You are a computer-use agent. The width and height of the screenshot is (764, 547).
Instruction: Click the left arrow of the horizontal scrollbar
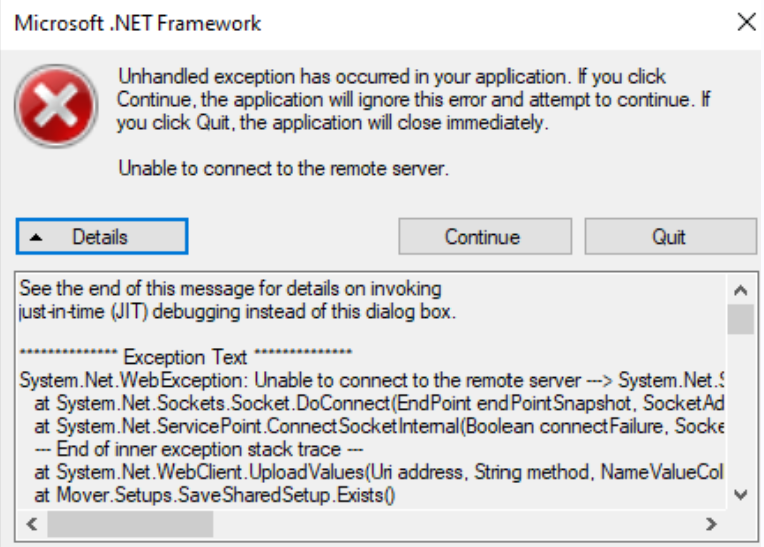[32, 524]
